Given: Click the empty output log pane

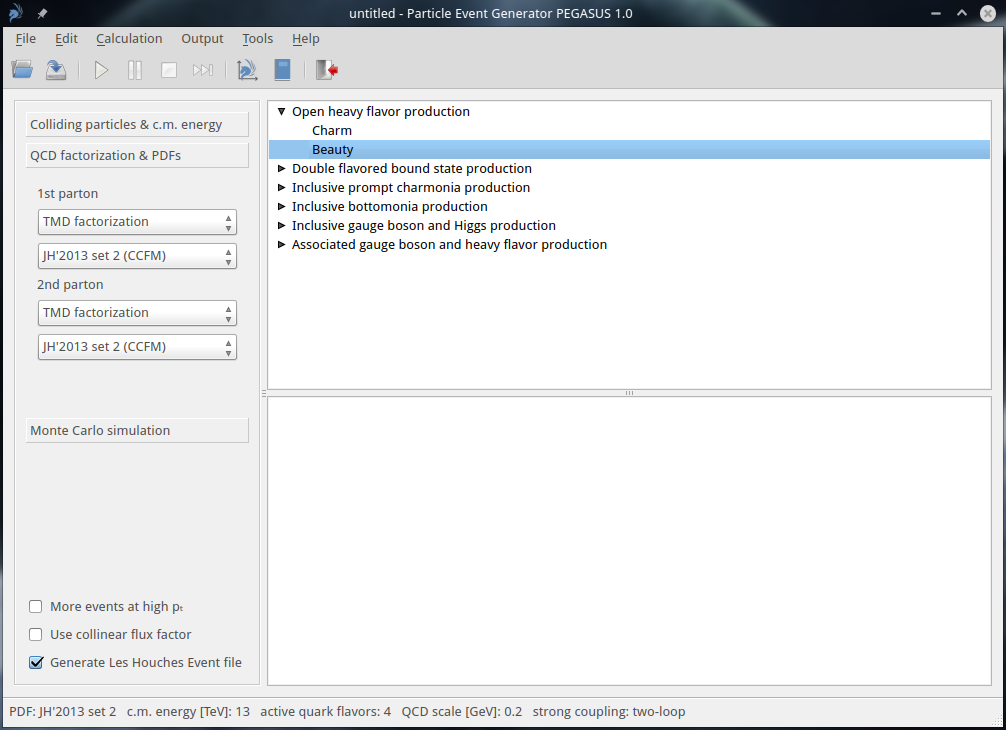Looking at the screenshot, I should tap(629, 541).
